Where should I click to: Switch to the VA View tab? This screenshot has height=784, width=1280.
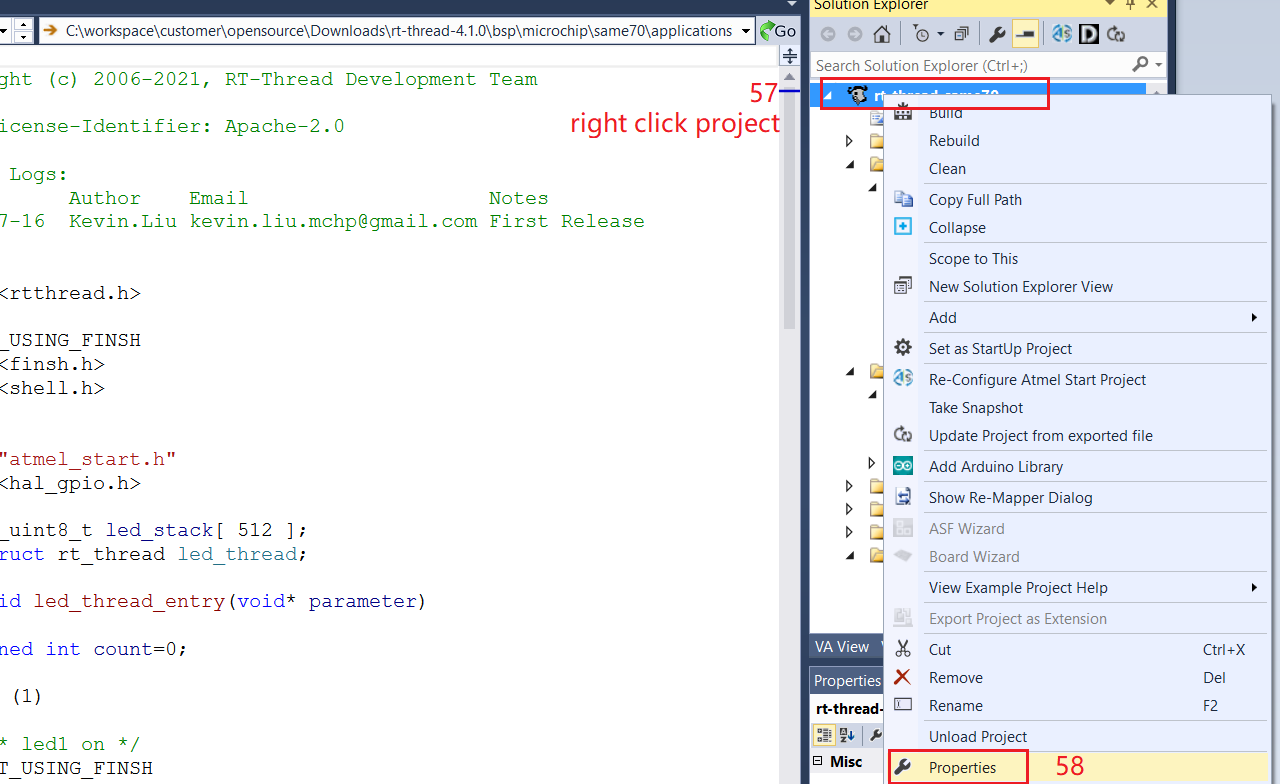(841, 647)
